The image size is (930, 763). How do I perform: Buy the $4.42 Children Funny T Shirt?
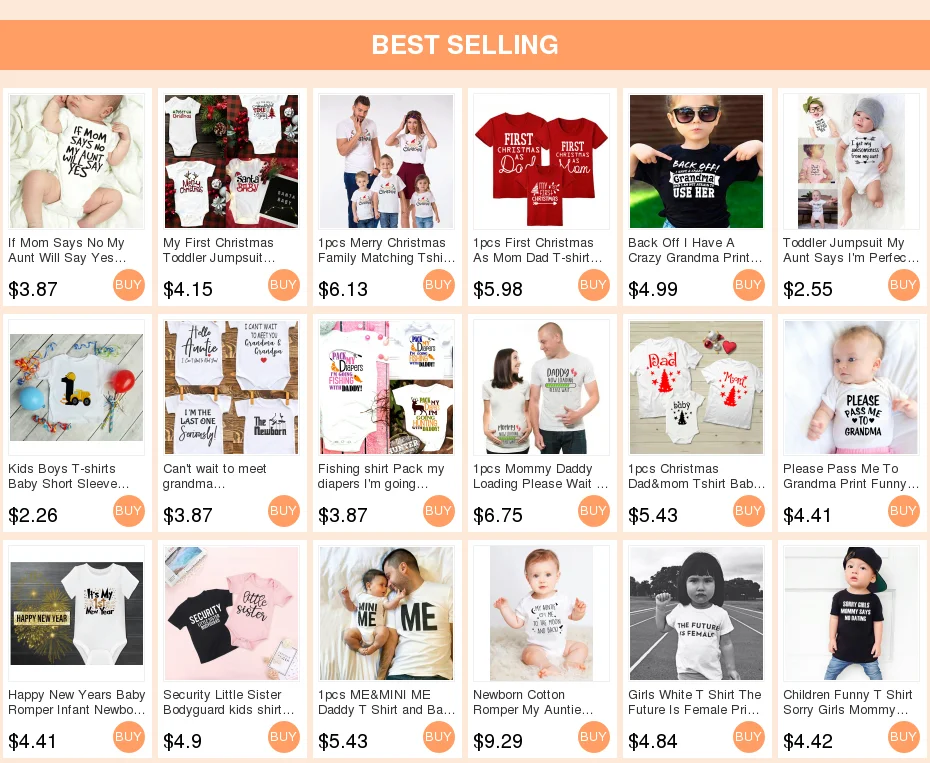tap(903, 737)
